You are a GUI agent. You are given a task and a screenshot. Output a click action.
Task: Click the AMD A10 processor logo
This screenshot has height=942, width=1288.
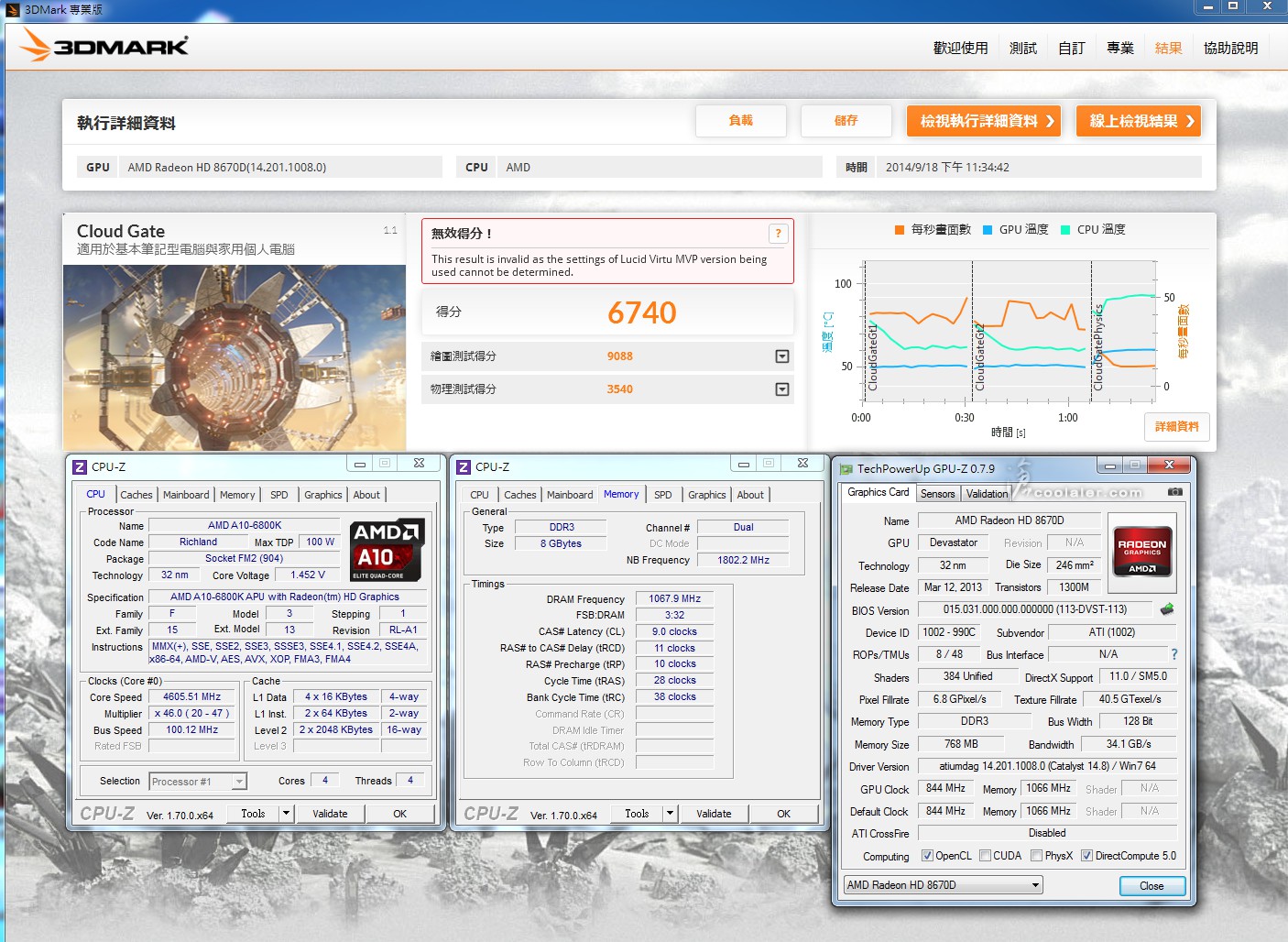pos(387,550)
